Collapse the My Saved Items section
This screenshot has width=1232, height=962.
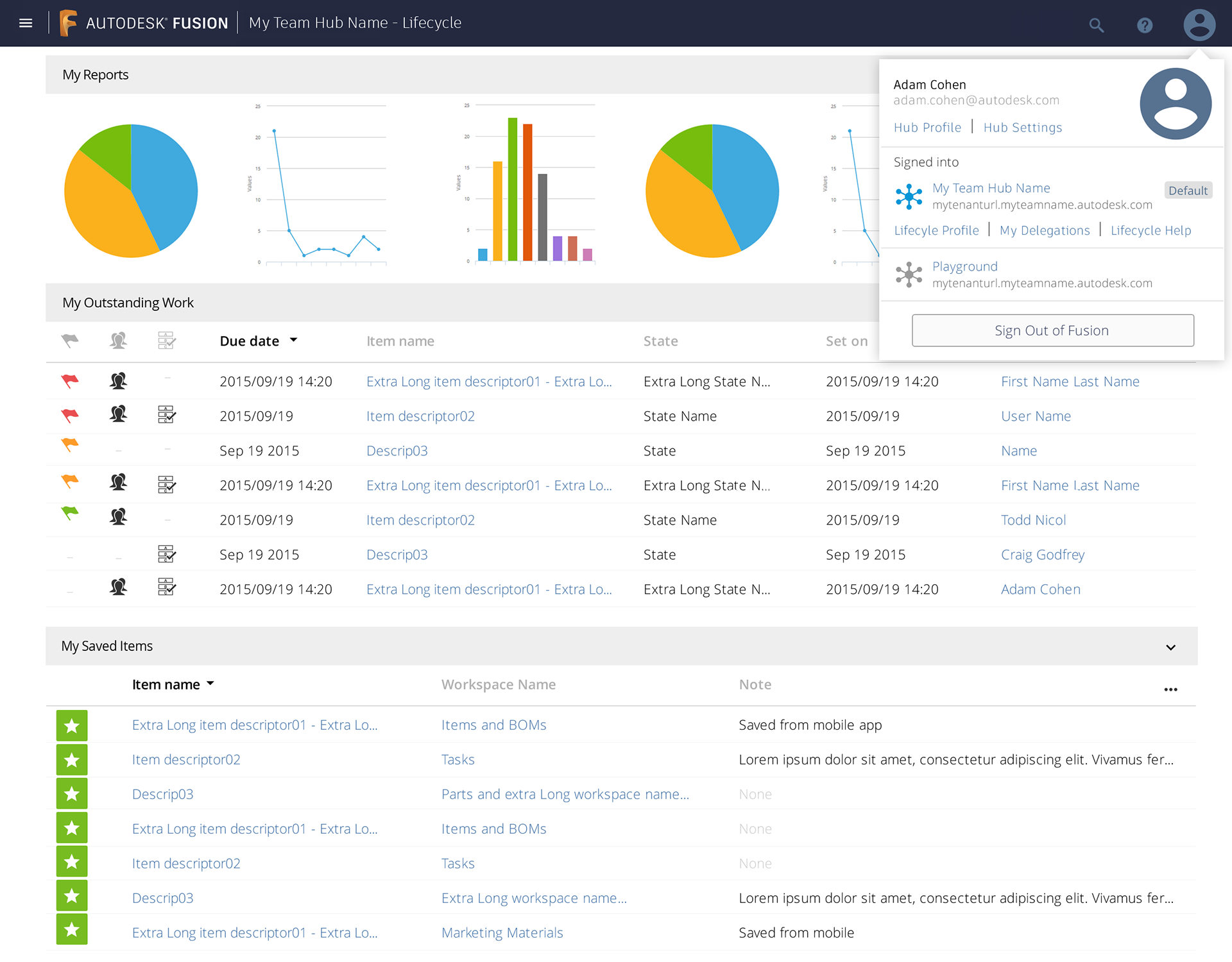pos(1170,647)
